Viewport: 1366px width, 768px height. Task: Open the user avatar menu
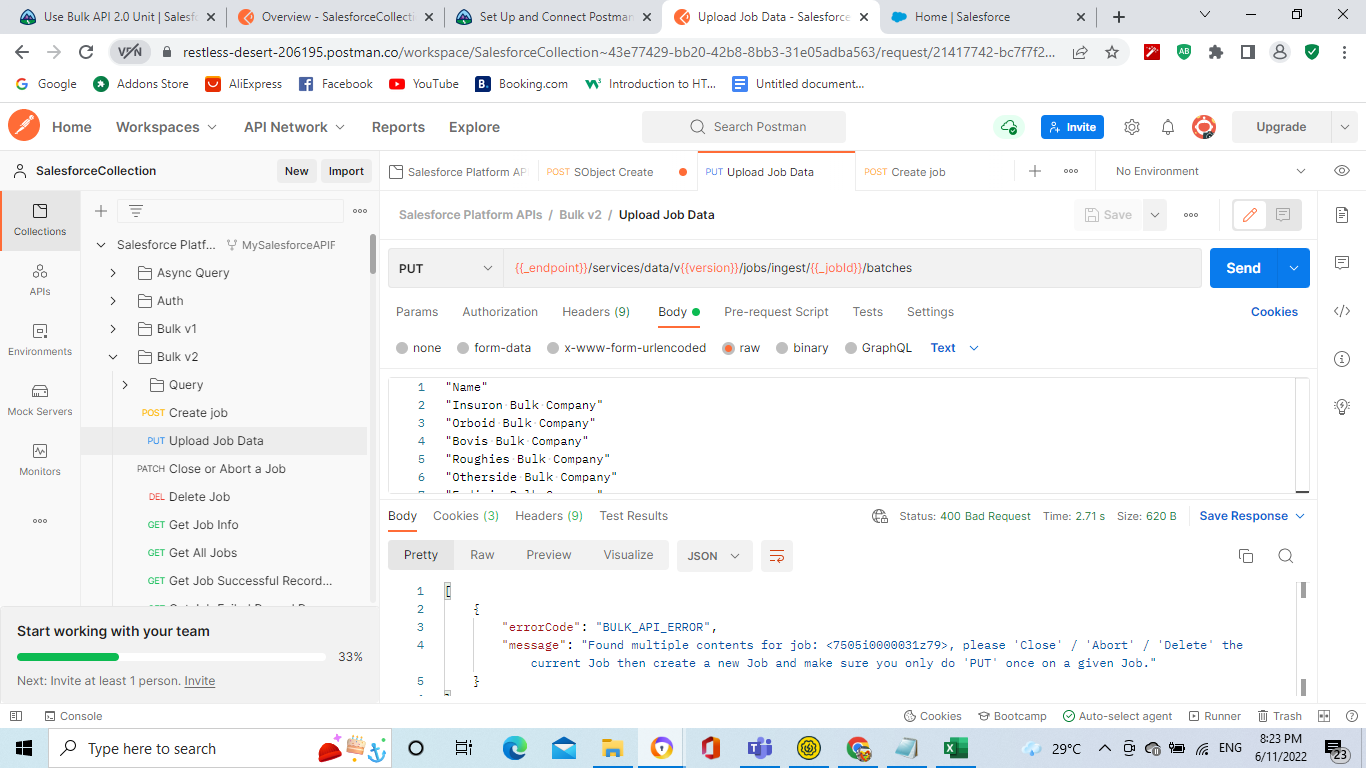[1204, 127]
